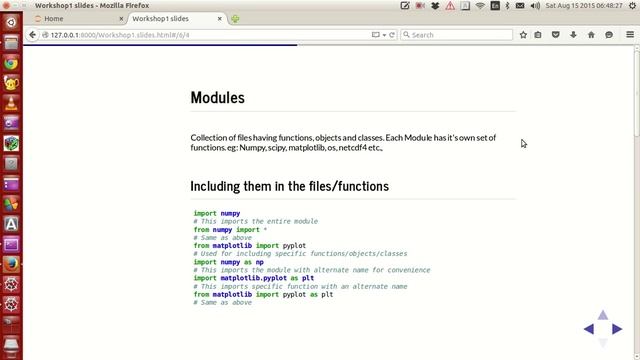This screenshot has width=640, height=360.
Task: Show bookmarks list clipboard icon
Action: tap(538, 35)
